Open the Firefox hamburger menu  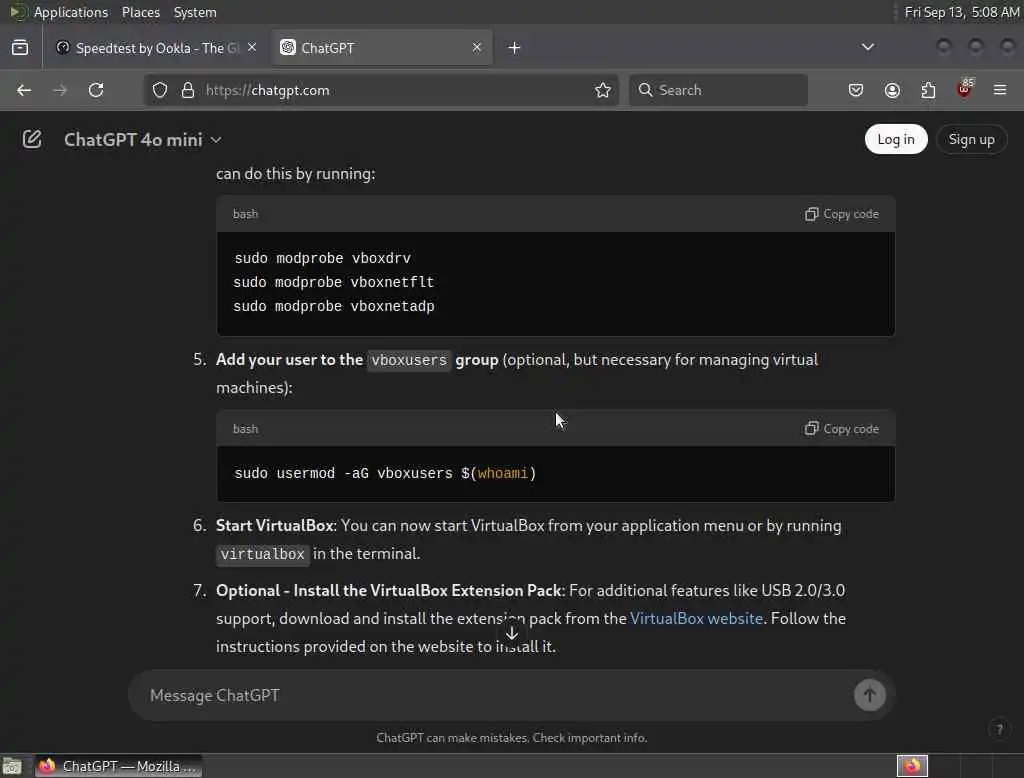pyautogui.click(x=1000, y=90)
